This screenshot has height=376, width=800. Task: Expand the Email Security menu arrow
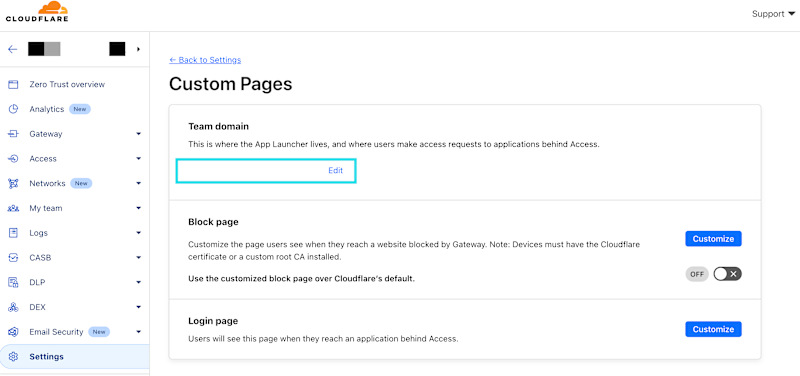138,332
